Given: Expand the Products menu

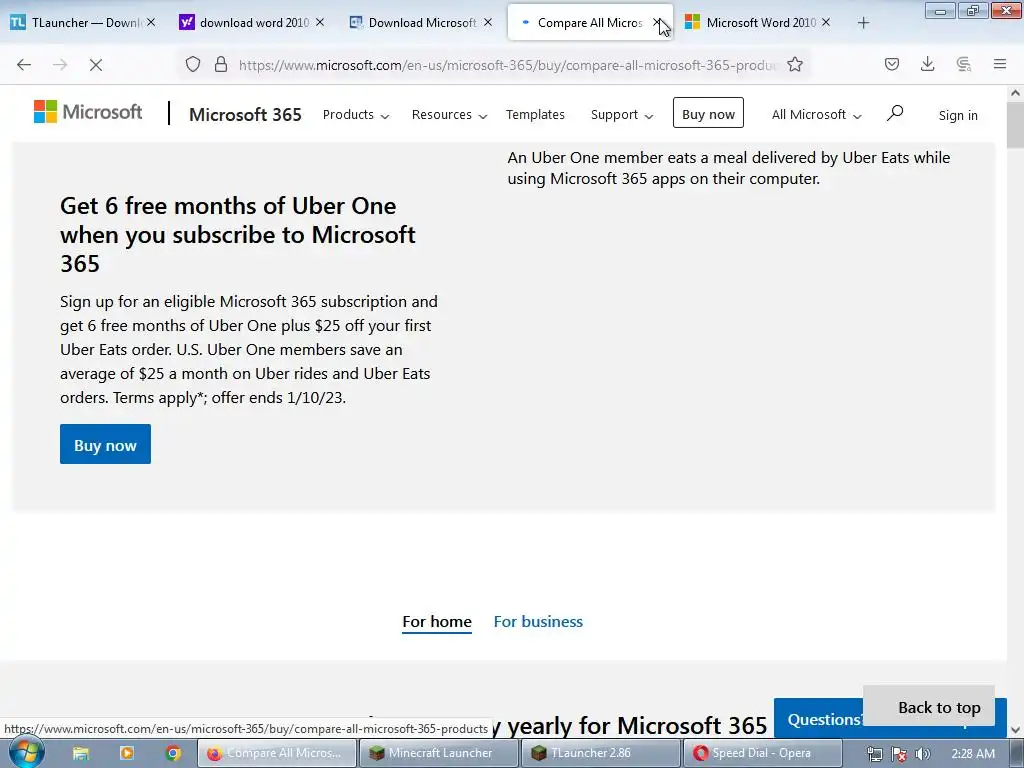Looking at the screenshot, I should pos(356,115).
